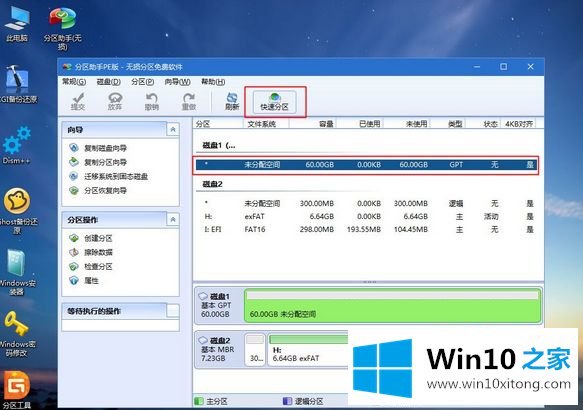Select the 300.00MB 未分配空间 row
The image size is (583, 410).
tap(366, 203)
